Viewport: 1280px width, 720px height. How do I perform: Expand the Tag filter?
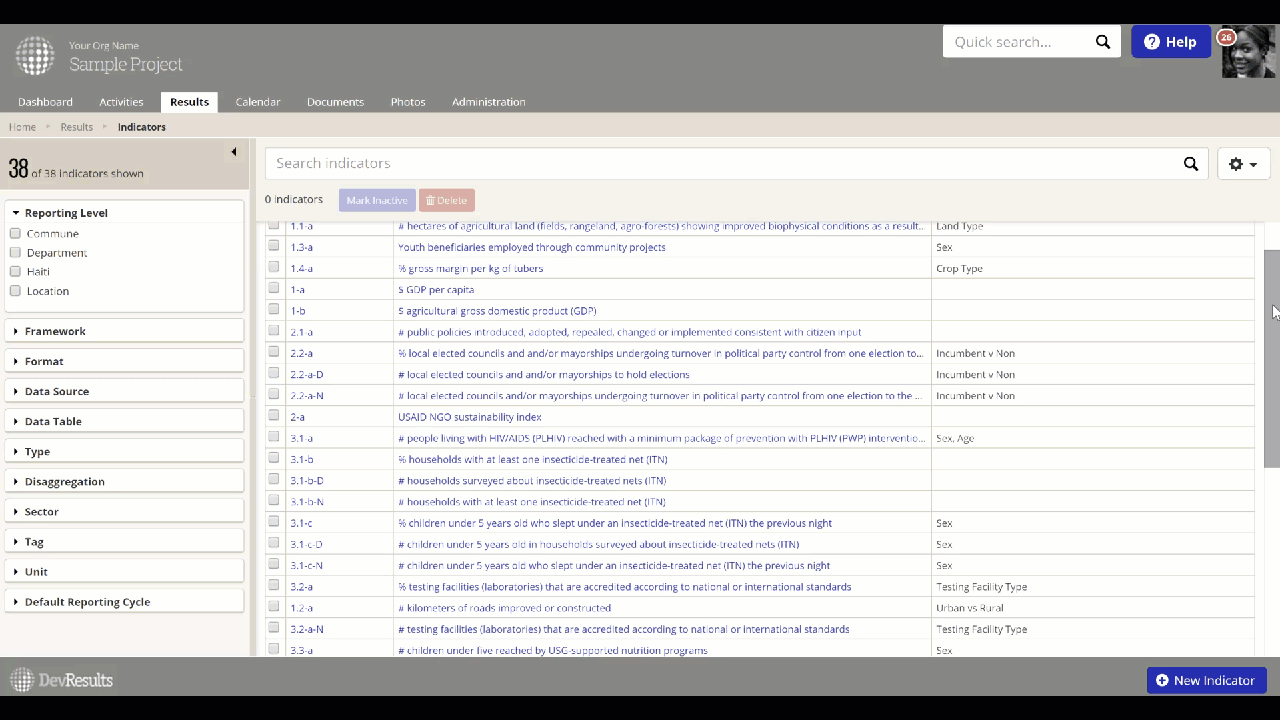124,541
